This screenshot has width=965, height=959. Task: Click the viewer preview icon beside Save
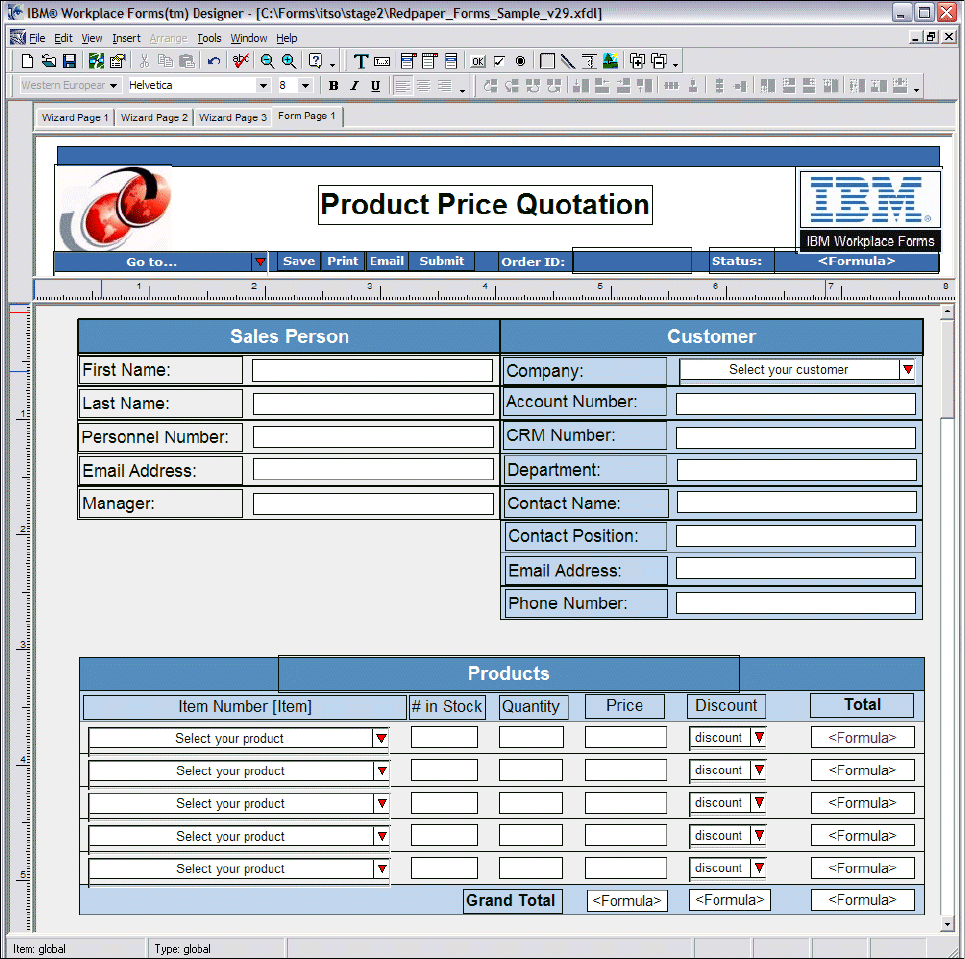coord(96,61)
